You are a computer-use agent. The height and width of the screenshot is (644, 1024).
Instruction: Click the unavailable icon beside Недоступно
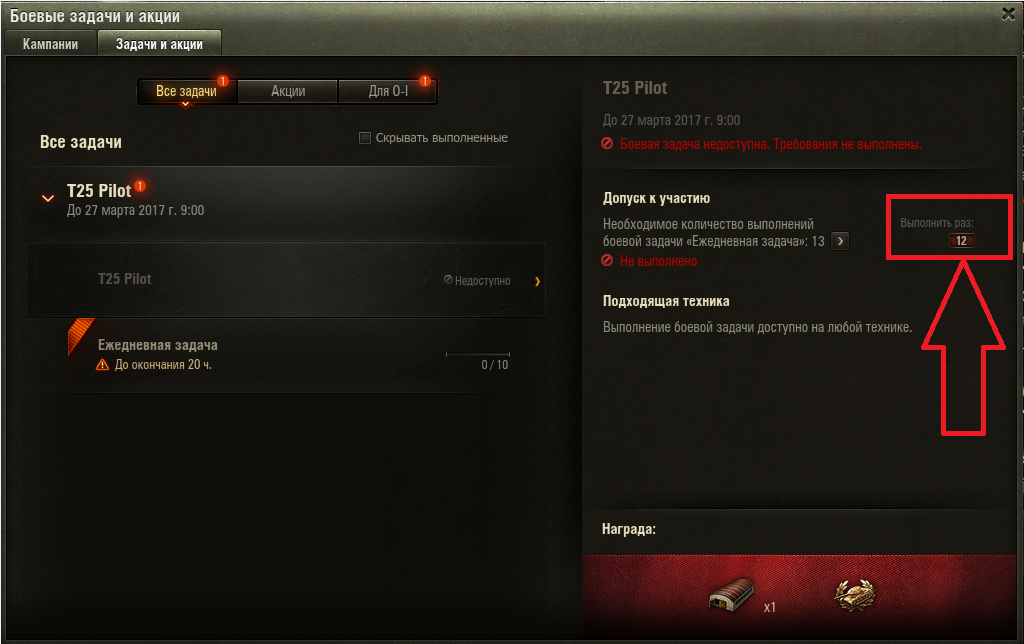[x=448, y=280]
